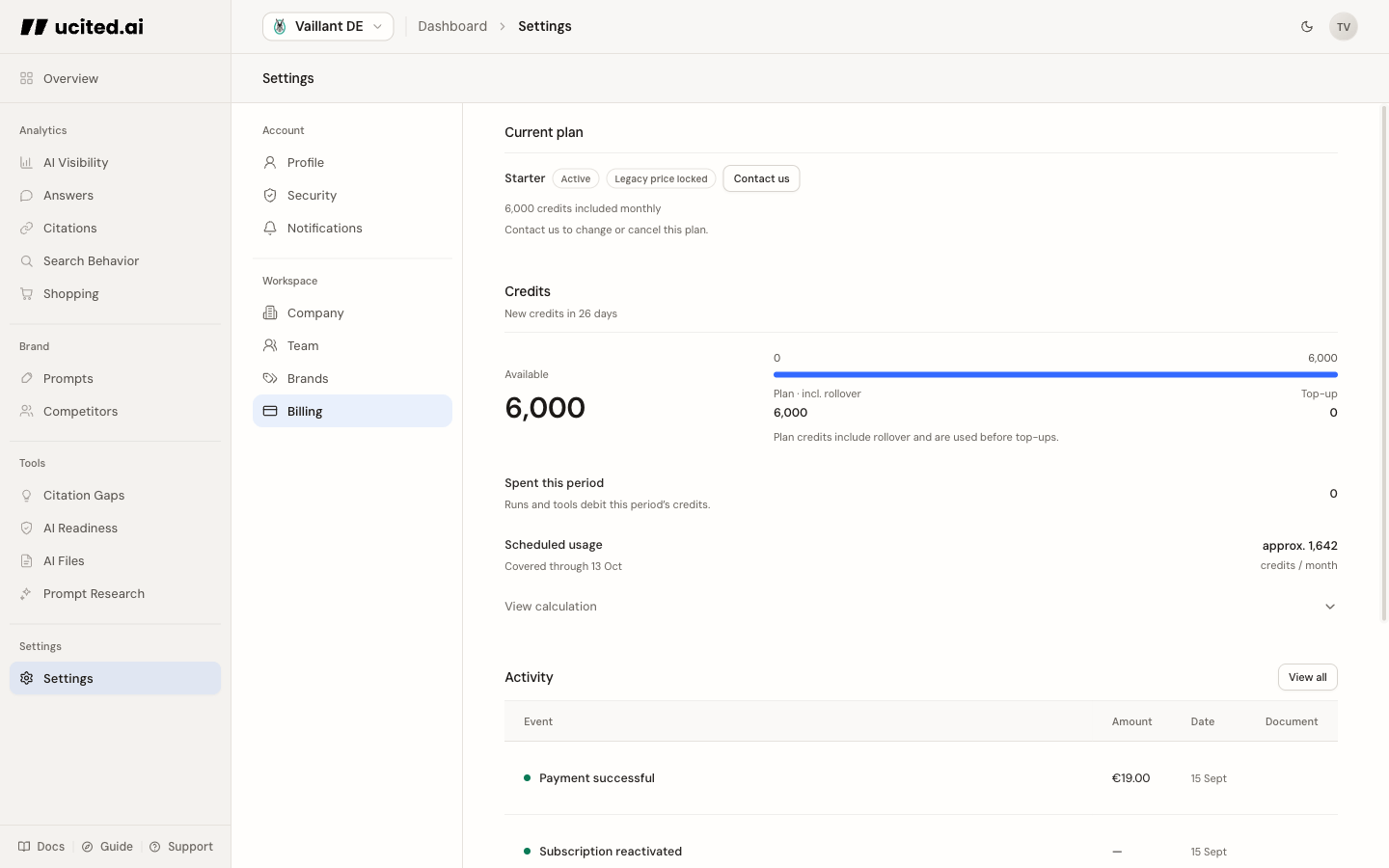This screenshot has width=1389, height=868.
Task: Select Citations in sidebar
Action: (x=115, y=228)
